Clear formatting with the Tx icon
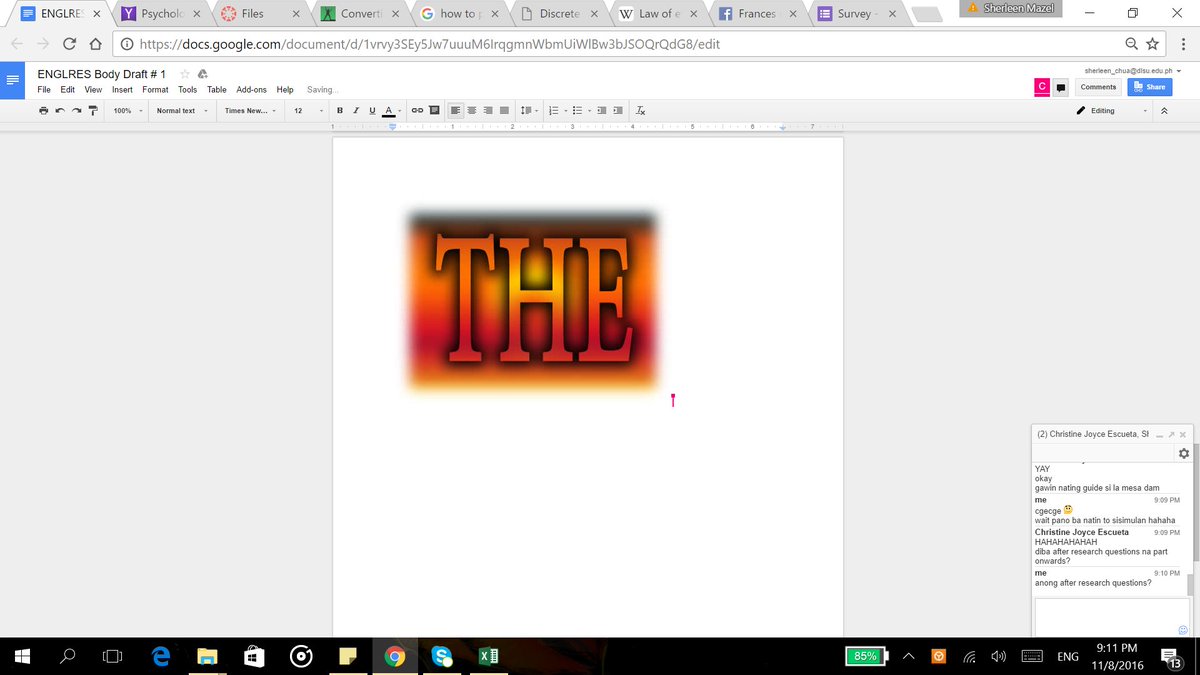 tap(641, 111)
